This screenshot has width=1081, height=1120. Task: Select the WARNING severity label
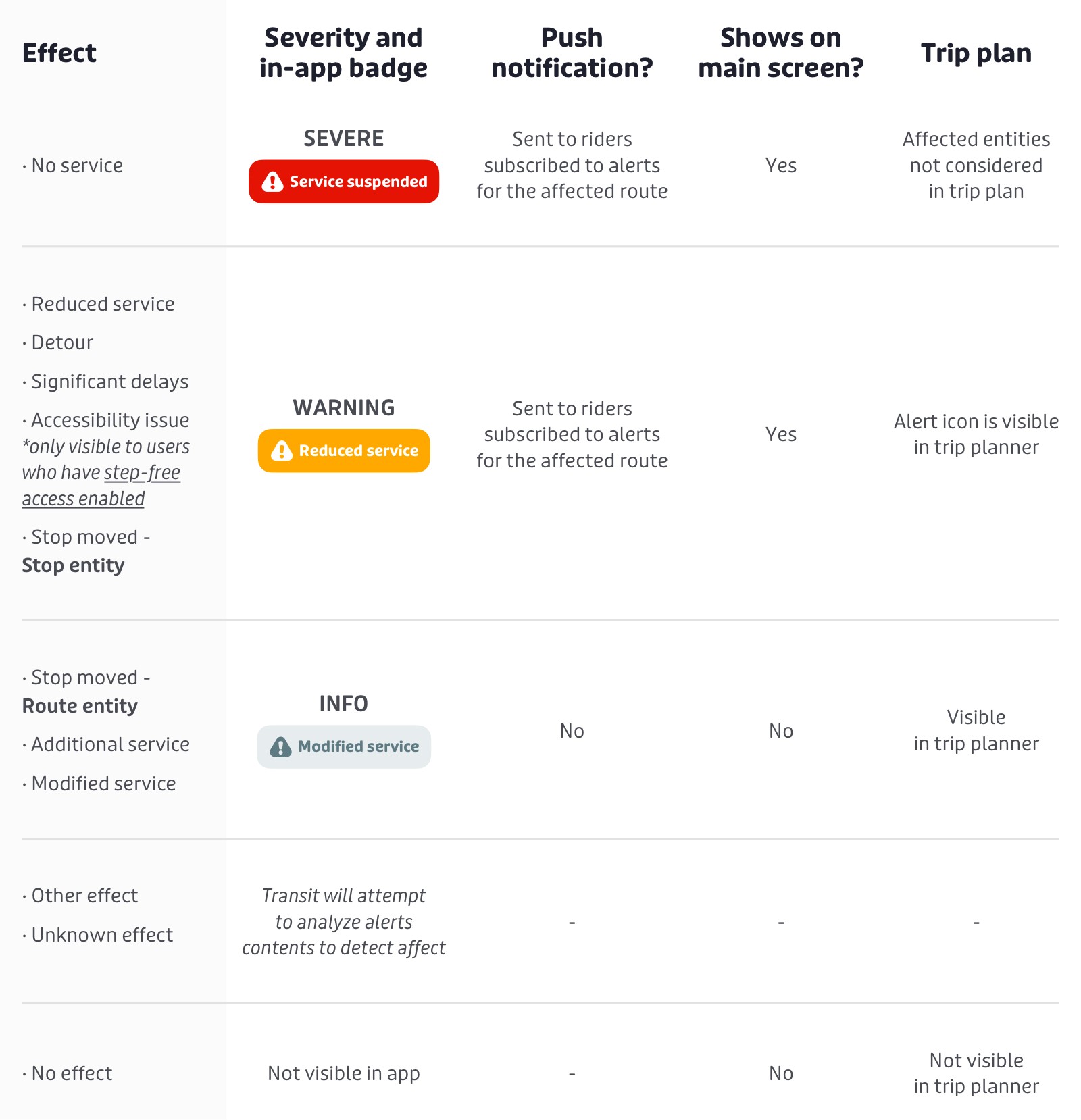point(344,408)
